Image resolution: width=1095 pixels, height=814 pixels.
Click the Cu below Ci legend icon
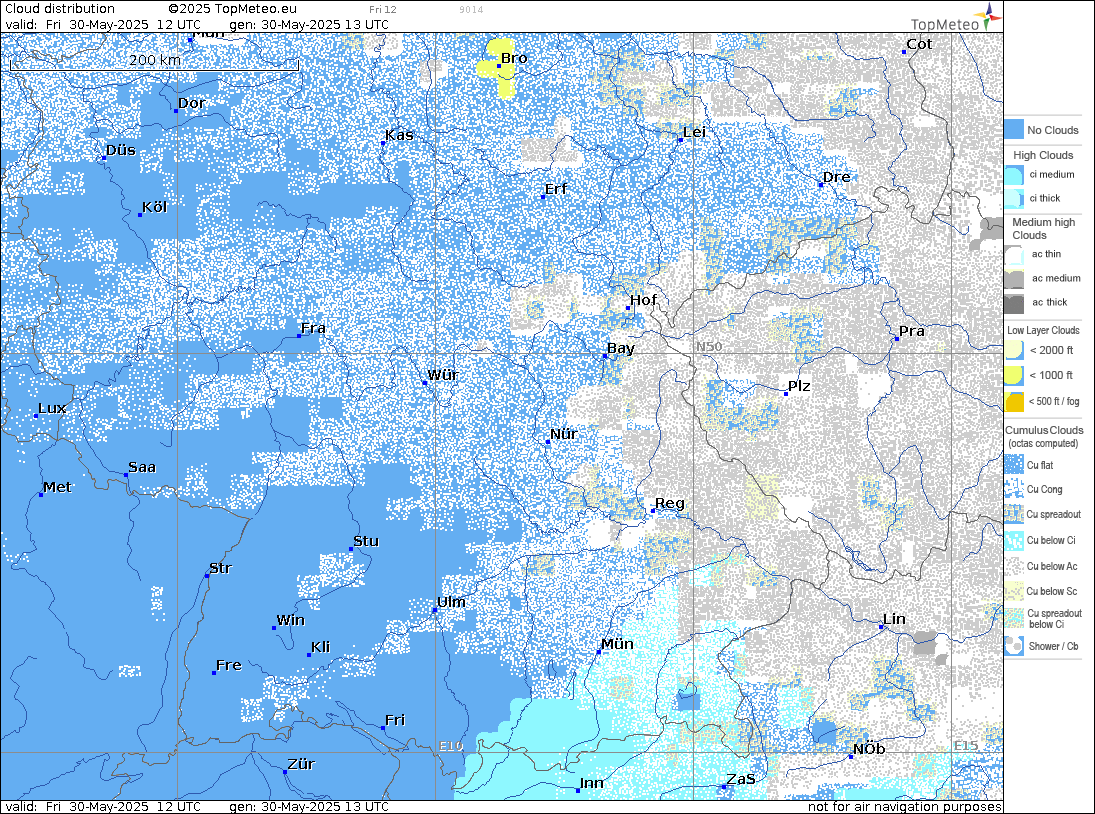(x=1014, y=540)
